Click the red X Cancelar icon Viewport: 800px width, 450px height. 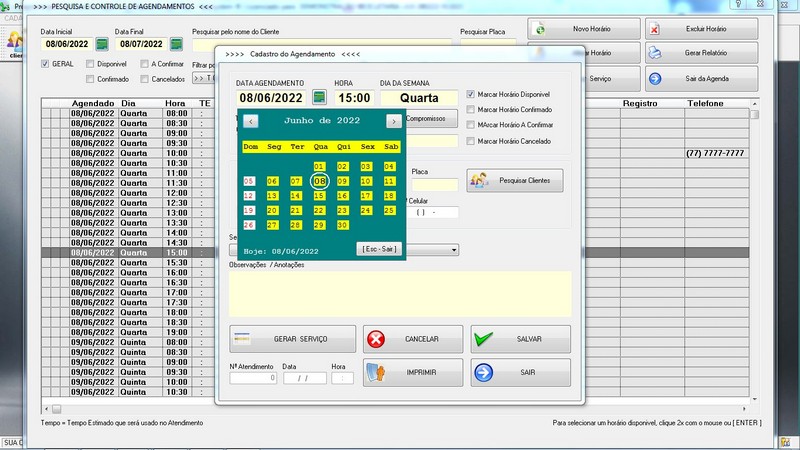click(x=376, y=339)
